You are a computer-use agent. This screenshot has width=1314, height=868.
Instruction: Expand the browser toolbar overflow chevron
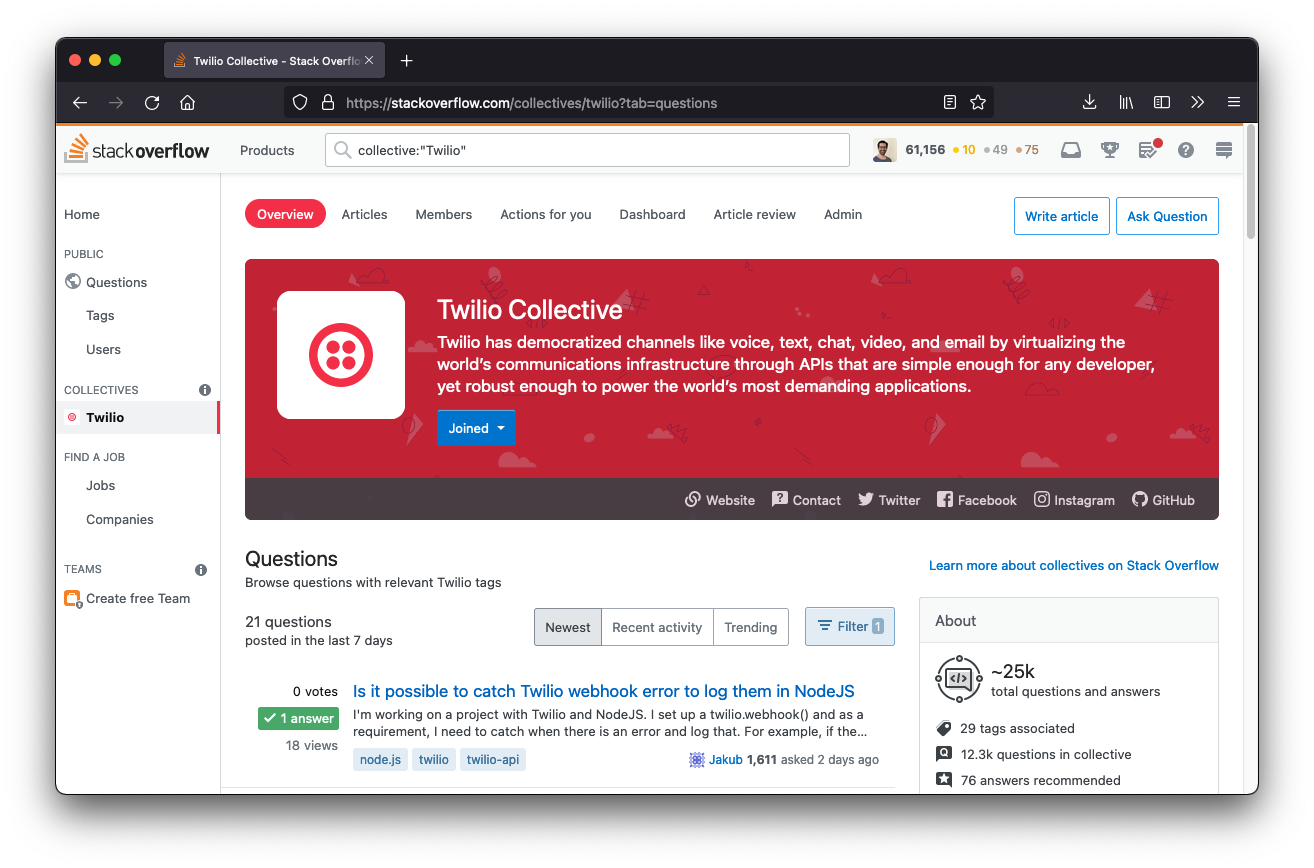click(x=1198, y=102)
